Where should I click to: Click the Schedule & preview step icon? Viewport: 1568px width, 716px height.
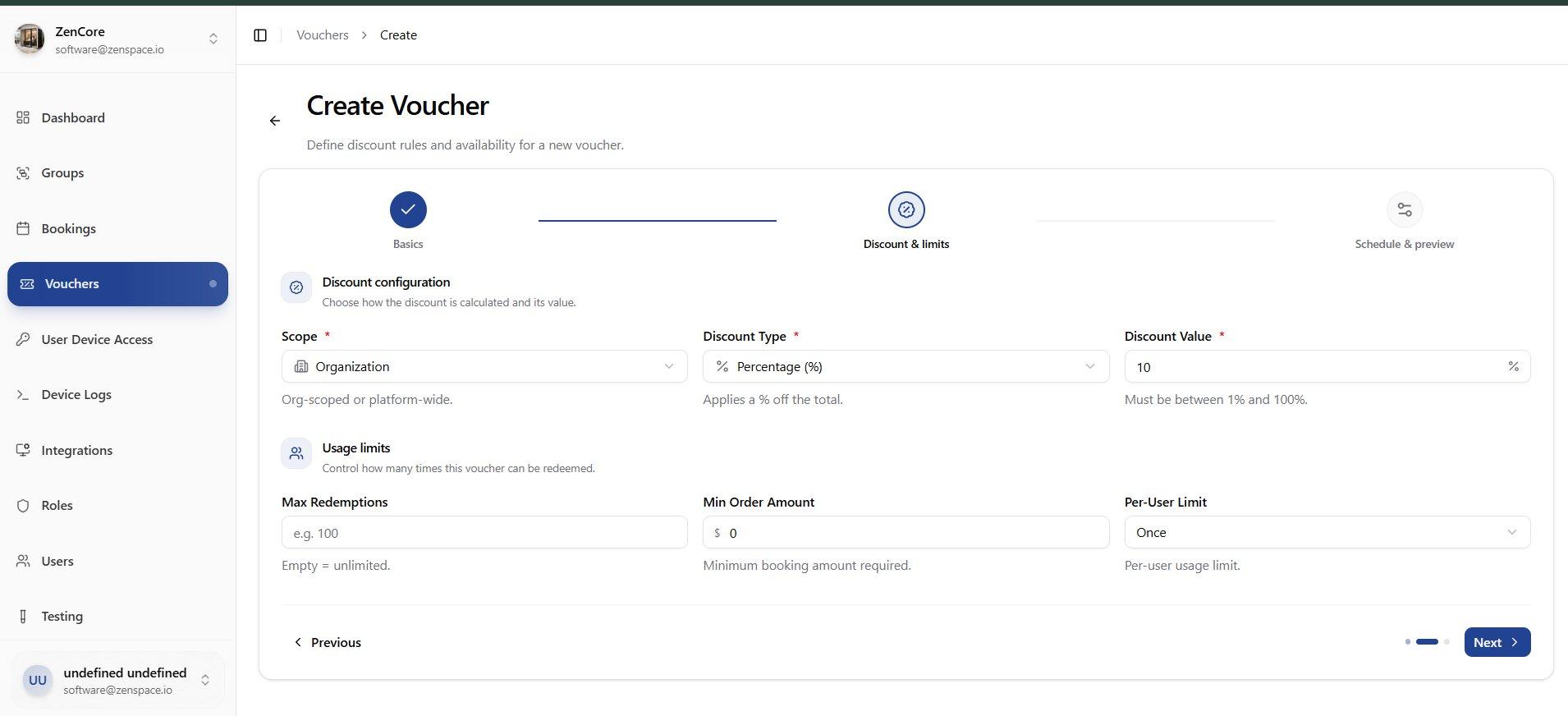[1405, 209]
